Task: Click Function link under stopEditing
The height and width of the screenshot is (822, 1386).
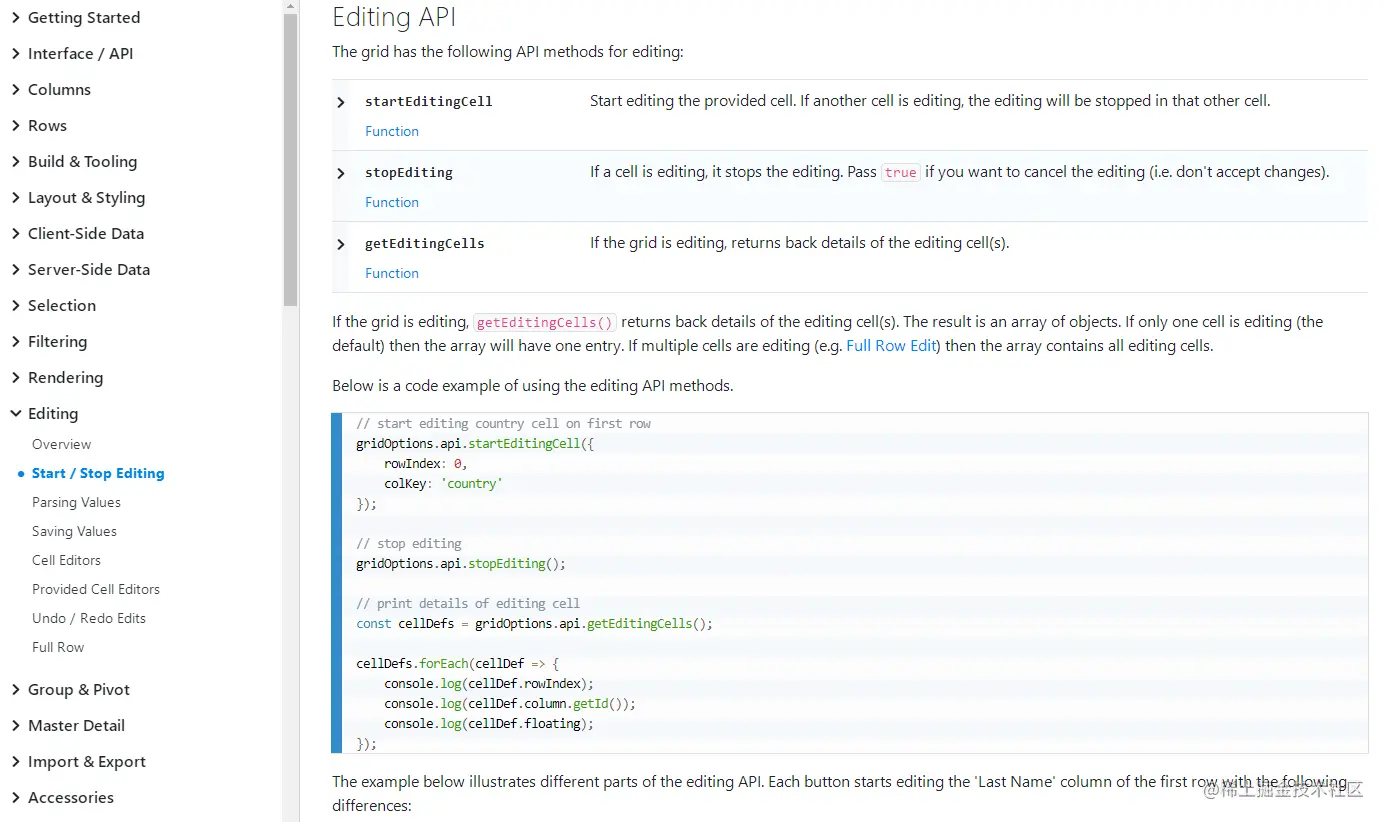Action: [x=392, y=202]
